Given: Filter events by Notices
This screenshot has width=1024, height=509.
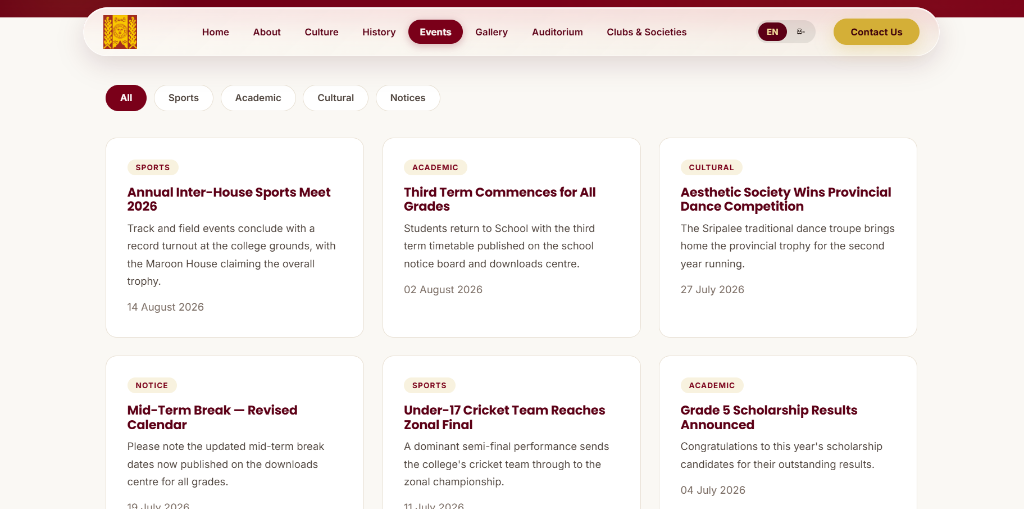Looking at the screenshot, I should 408,98.
